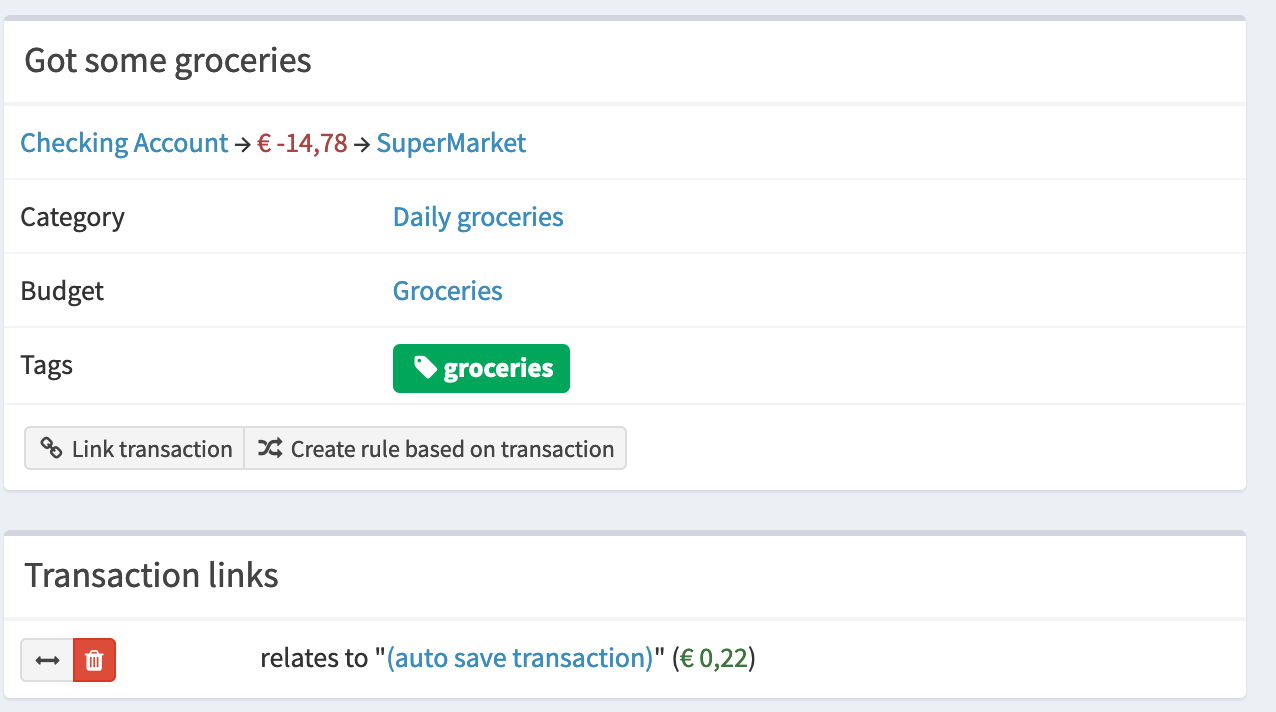
Task: Click the red € -14,78 amount
Action: (302, 143)
